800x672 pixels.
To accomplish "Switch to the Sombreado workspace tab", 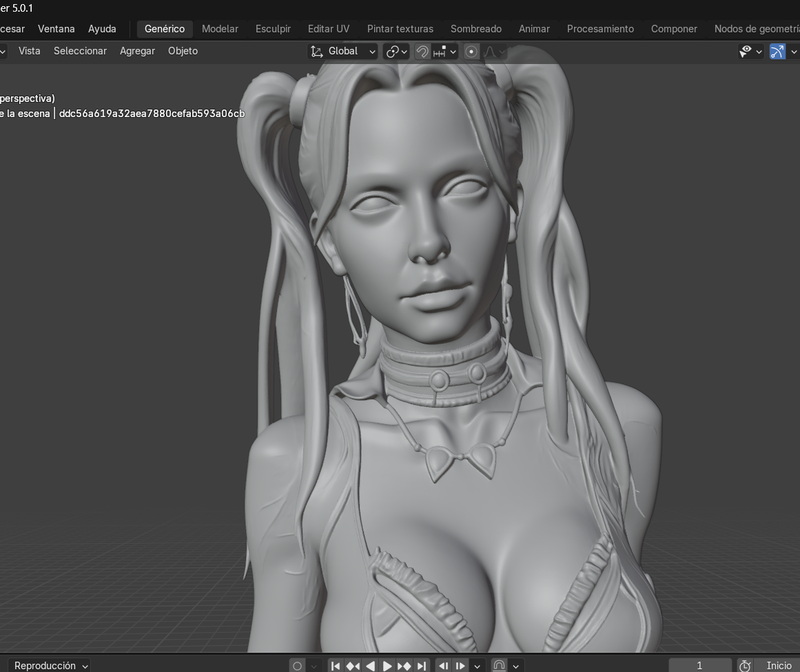I will tap(476, 29).
